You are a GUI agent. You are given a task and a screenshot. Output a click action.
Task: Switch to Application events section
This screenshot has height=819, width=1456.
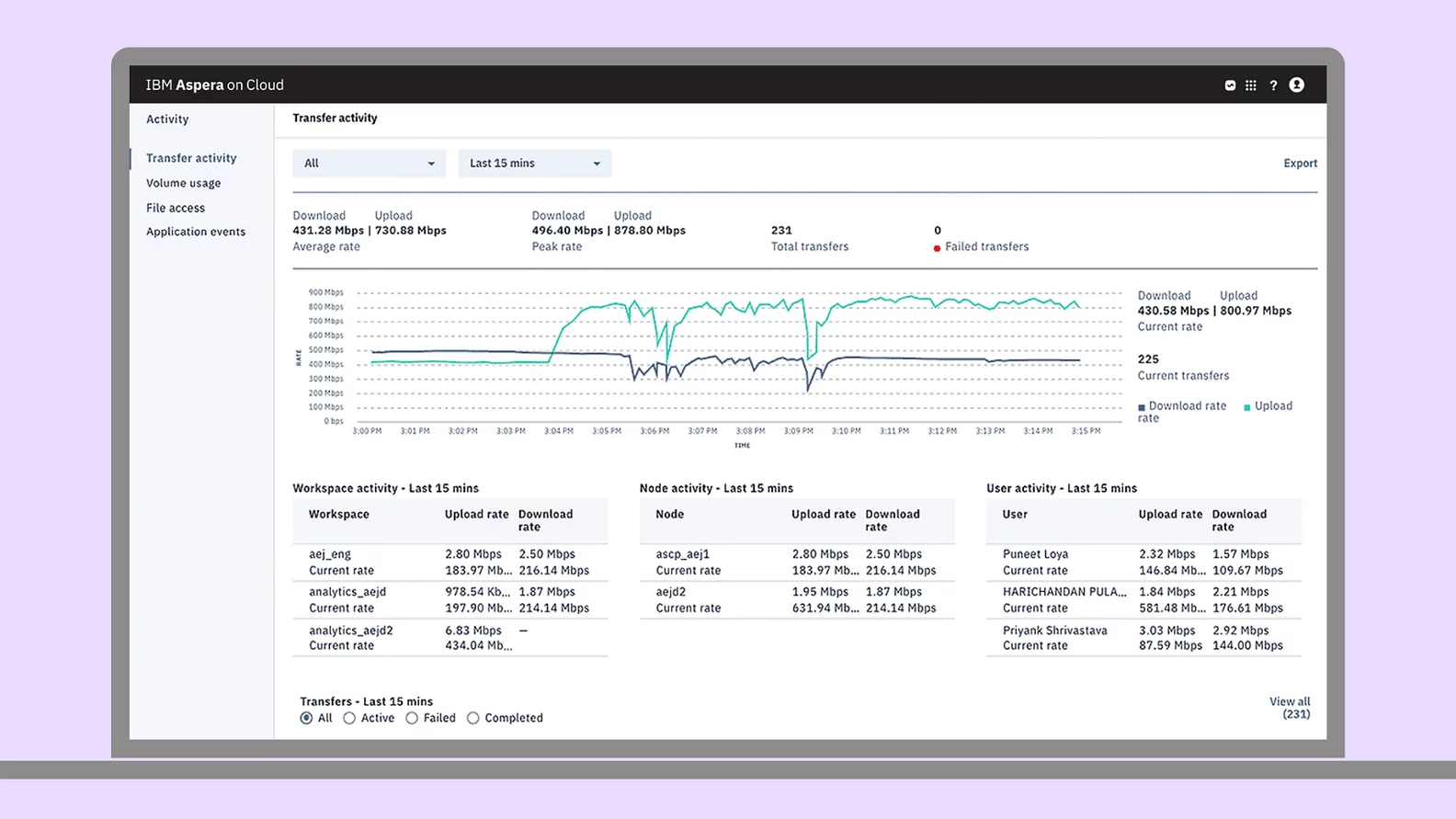point(196,232)
